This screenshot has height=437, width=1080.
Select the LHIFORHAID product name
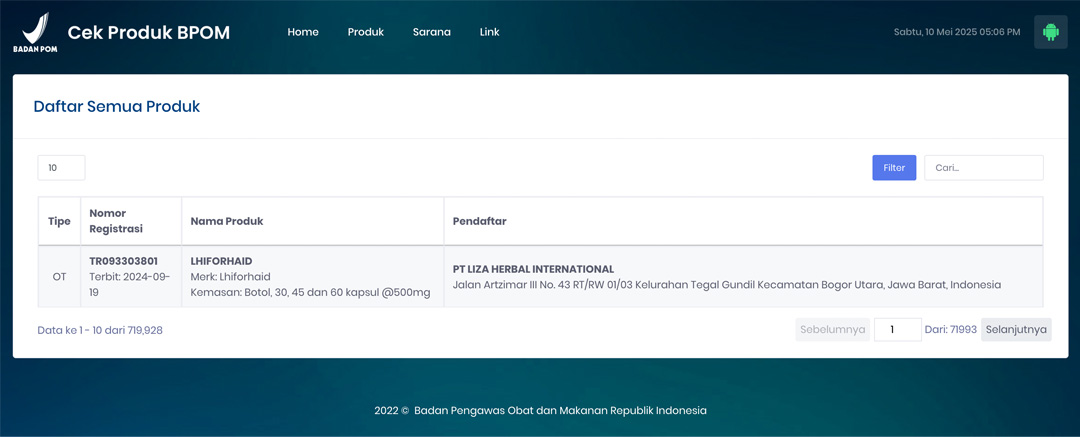221,261
